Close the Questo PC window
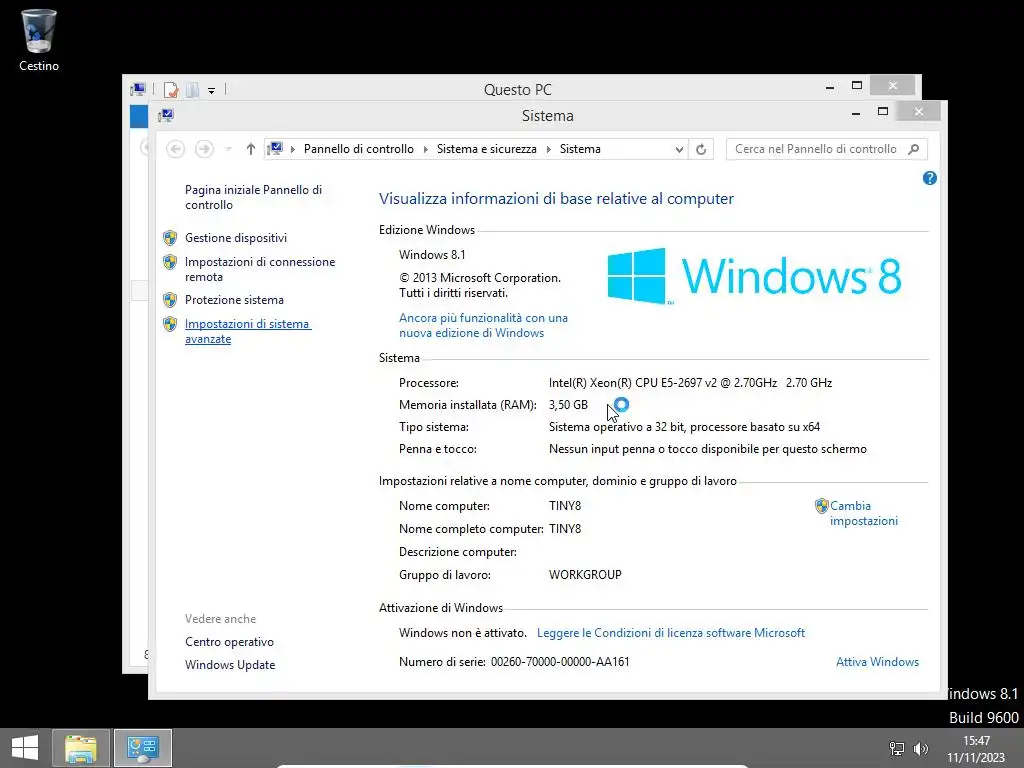The width and height of the screenshot is (1024, 768). point(893,86)
